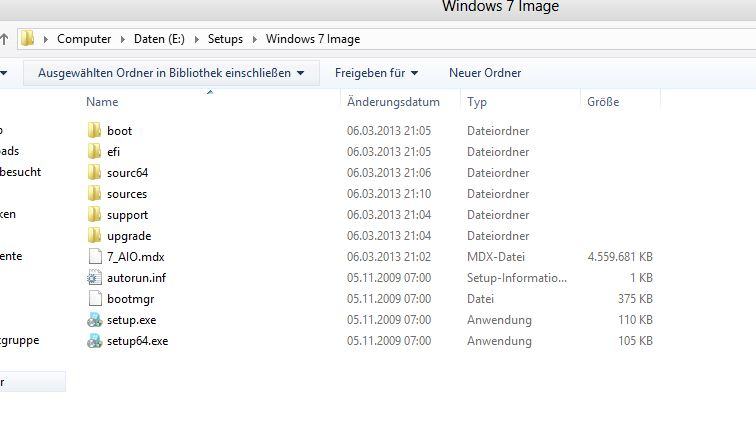Image resolution: width=756 pixels, height=436 pixels.
Task: Select the bootmgr file name
Action: click(131, 299)
